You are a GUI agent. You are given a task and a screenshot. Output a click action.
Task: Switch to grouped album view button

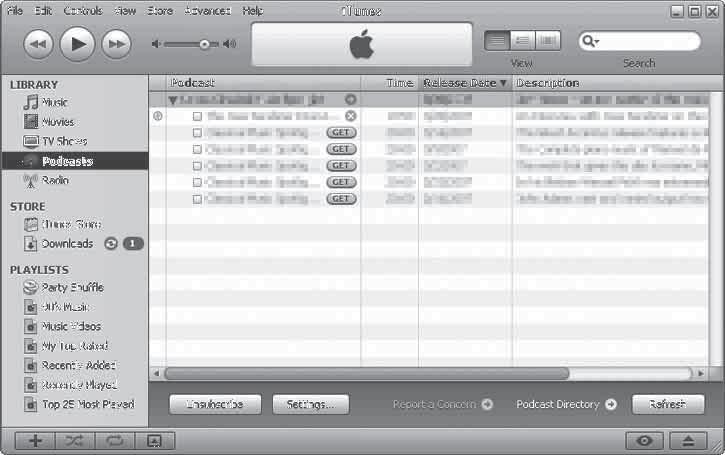pyautogui.click(x=522, y=41)
